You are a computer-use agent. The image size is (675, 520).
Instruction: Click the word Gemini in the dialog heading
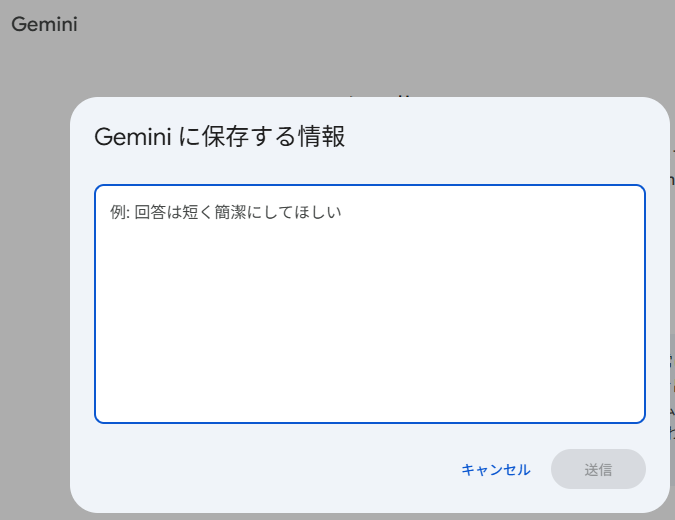[x=132, y=138]
